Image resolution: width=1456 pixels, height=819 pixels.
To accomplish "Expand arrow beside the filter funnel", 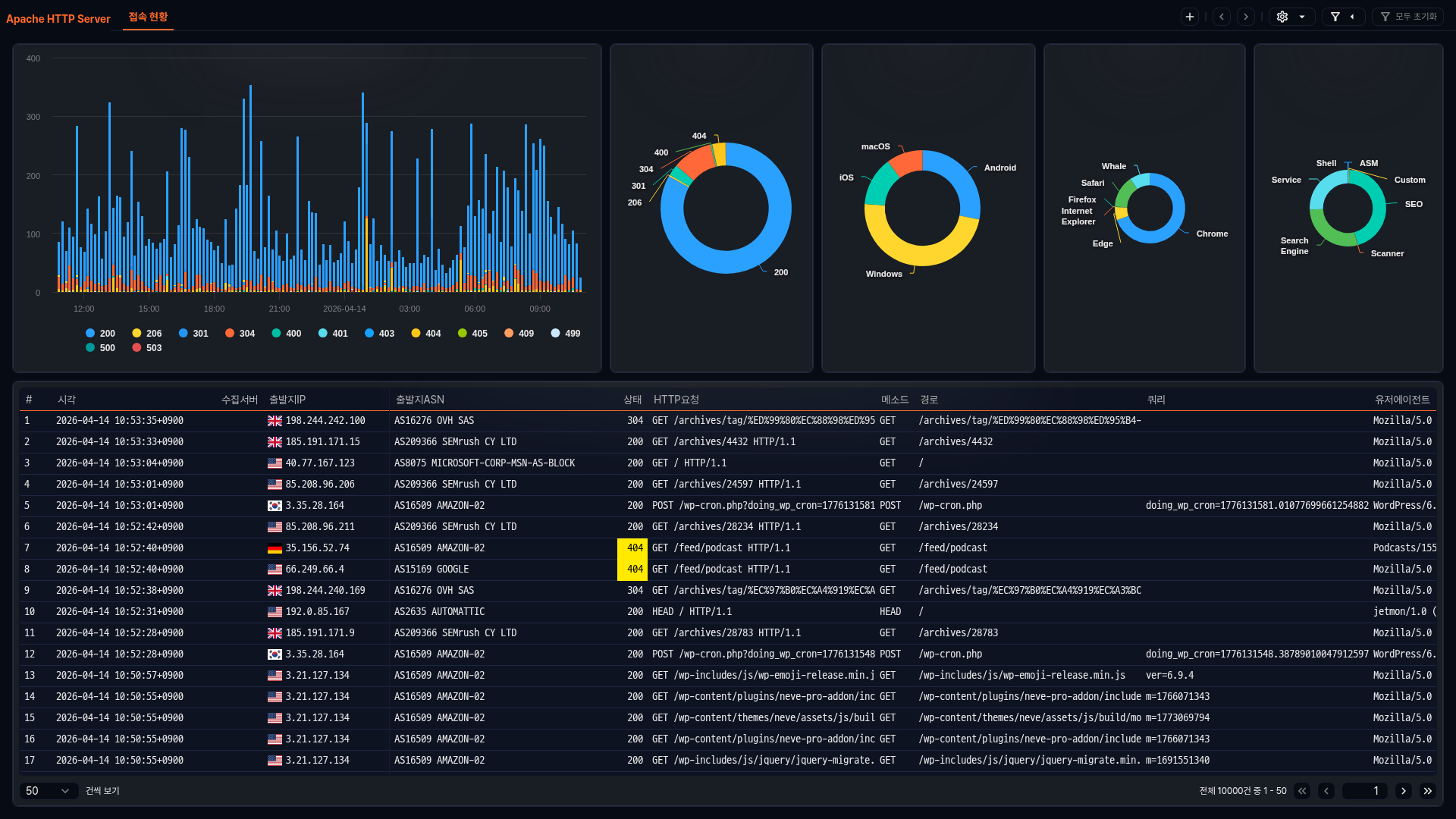I will point(1352,17).
